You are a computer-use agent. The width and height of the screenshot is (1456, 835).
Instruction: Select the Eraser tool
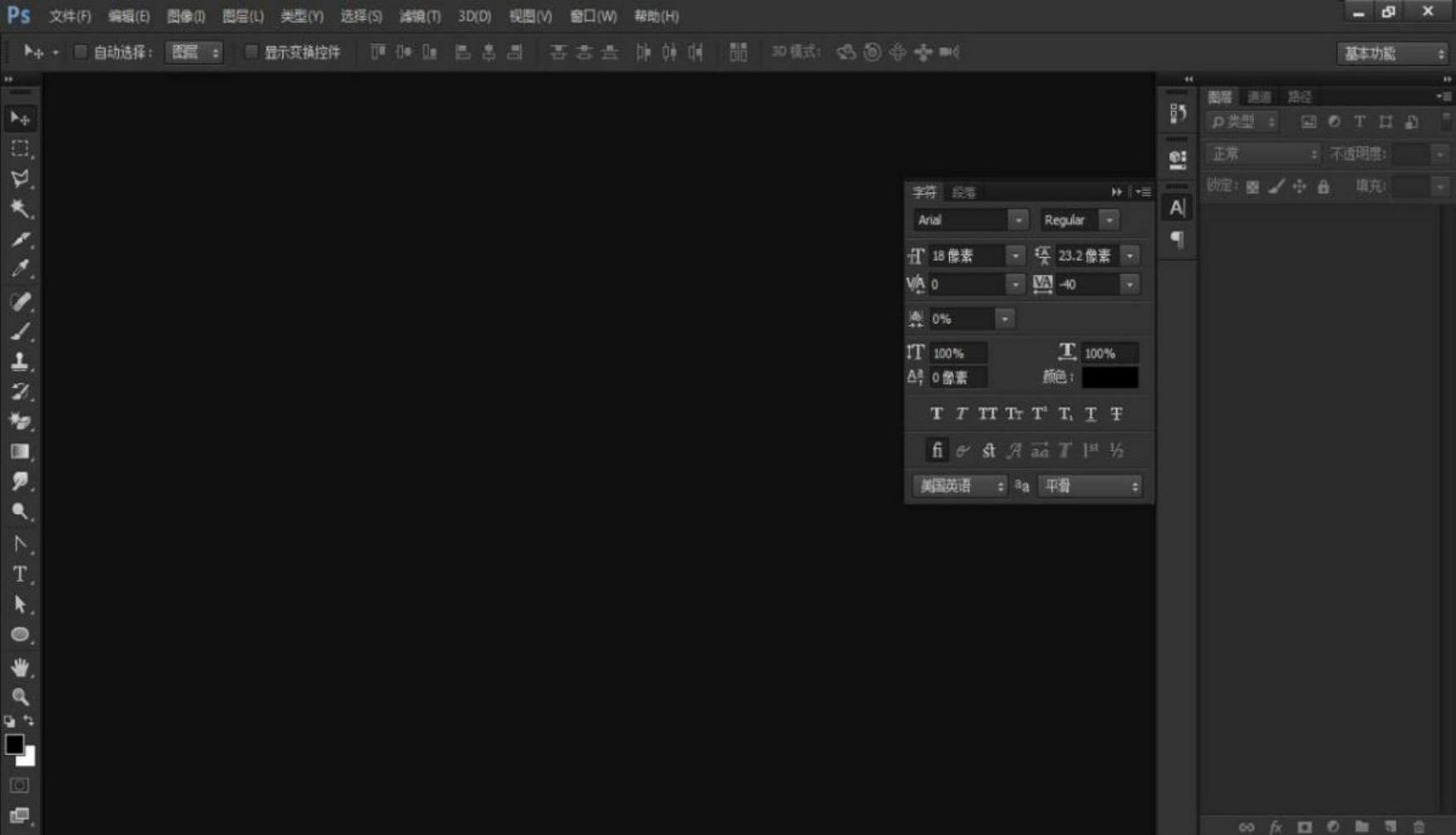(20, 421)
